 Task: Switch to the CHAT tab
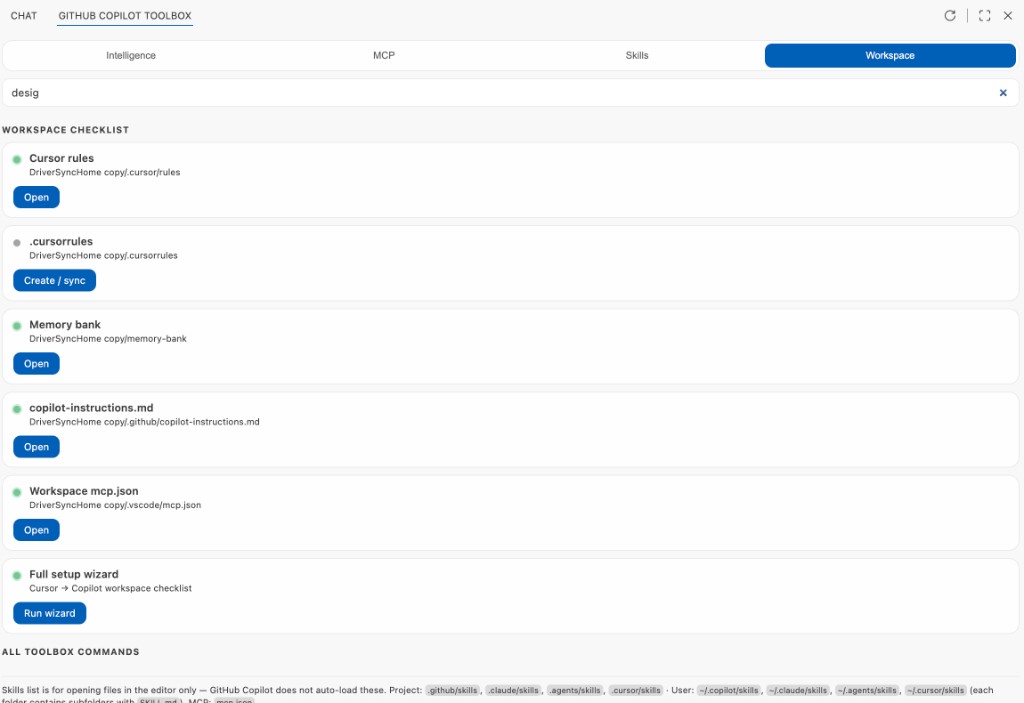pos(23,15)
